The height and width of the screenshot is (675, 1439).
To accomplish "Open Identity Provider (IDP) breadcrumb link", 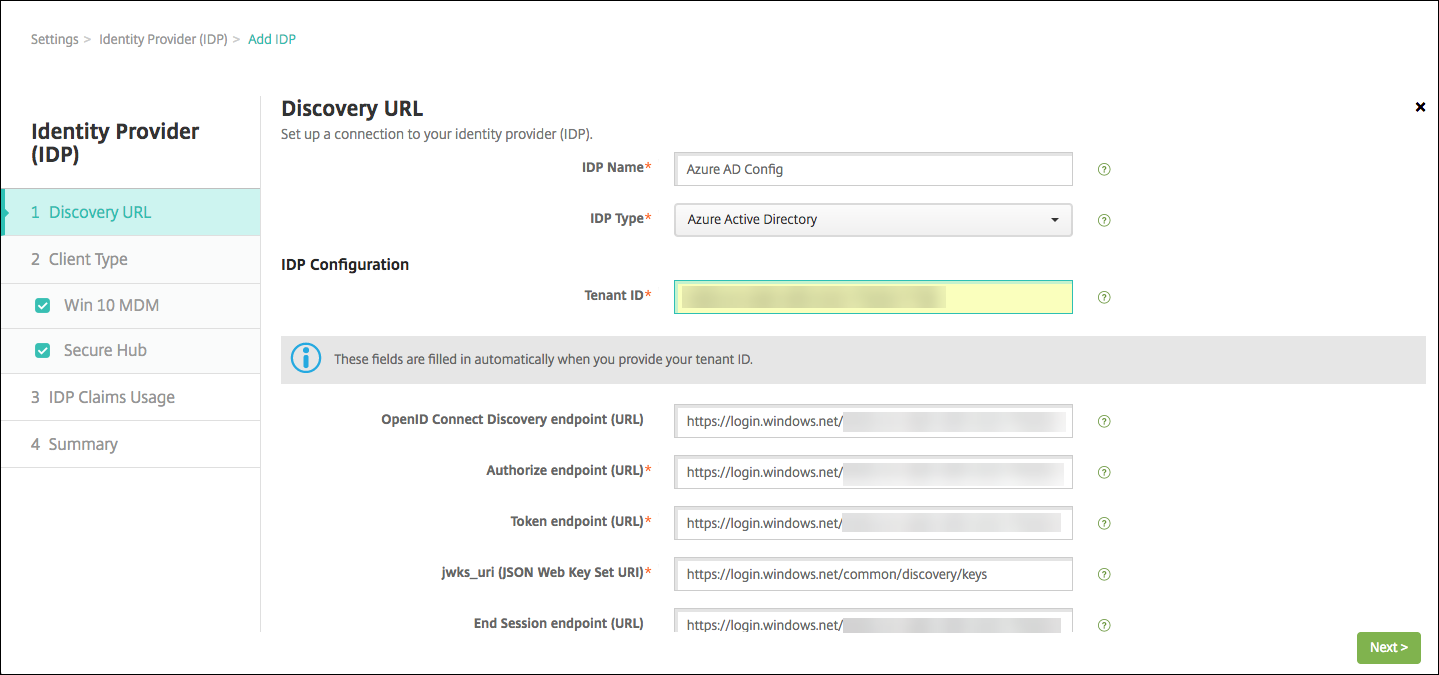I will (163, 40).
